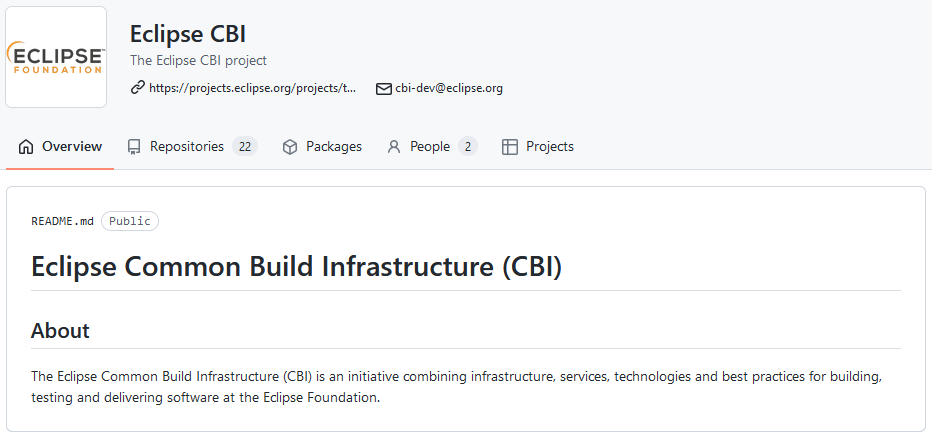Click the Eclipse Foundation logo avatar
The image size is (932, 440).
[56, 57]
